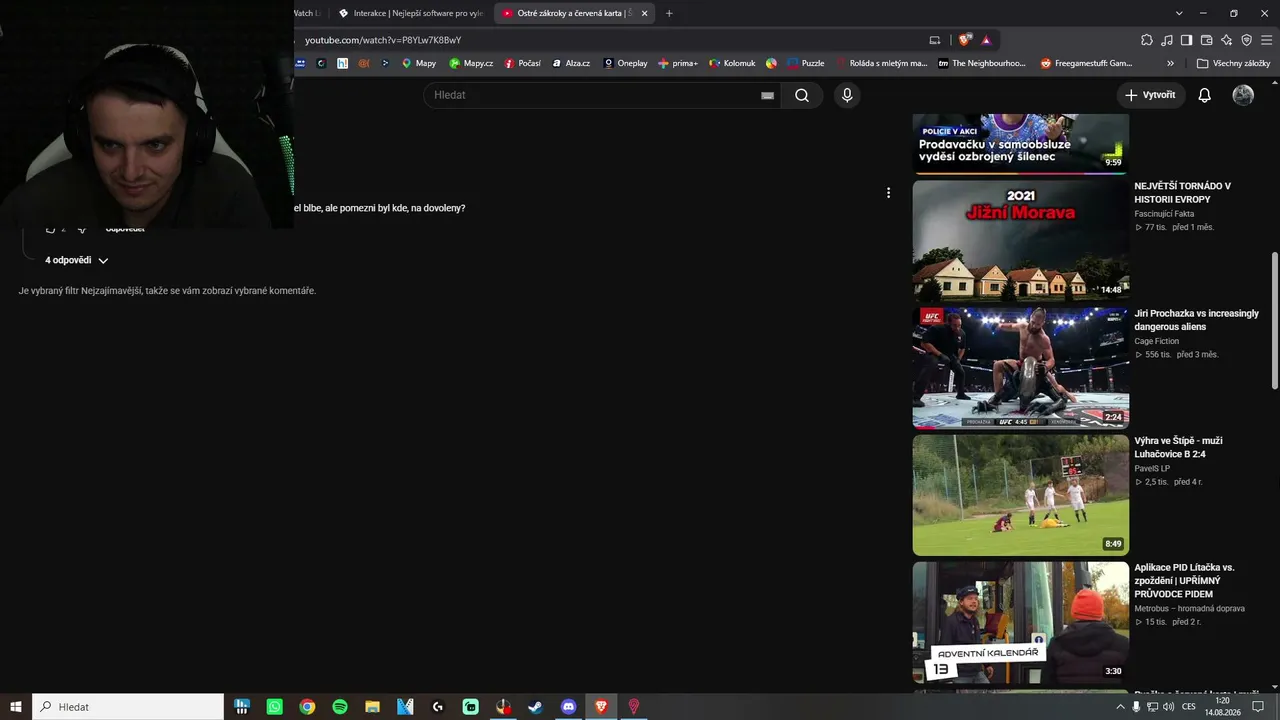This screenshot has height=720, width=1280.
Task: Open the Kolomuk bookmark
Action: [x=732, y=63]
